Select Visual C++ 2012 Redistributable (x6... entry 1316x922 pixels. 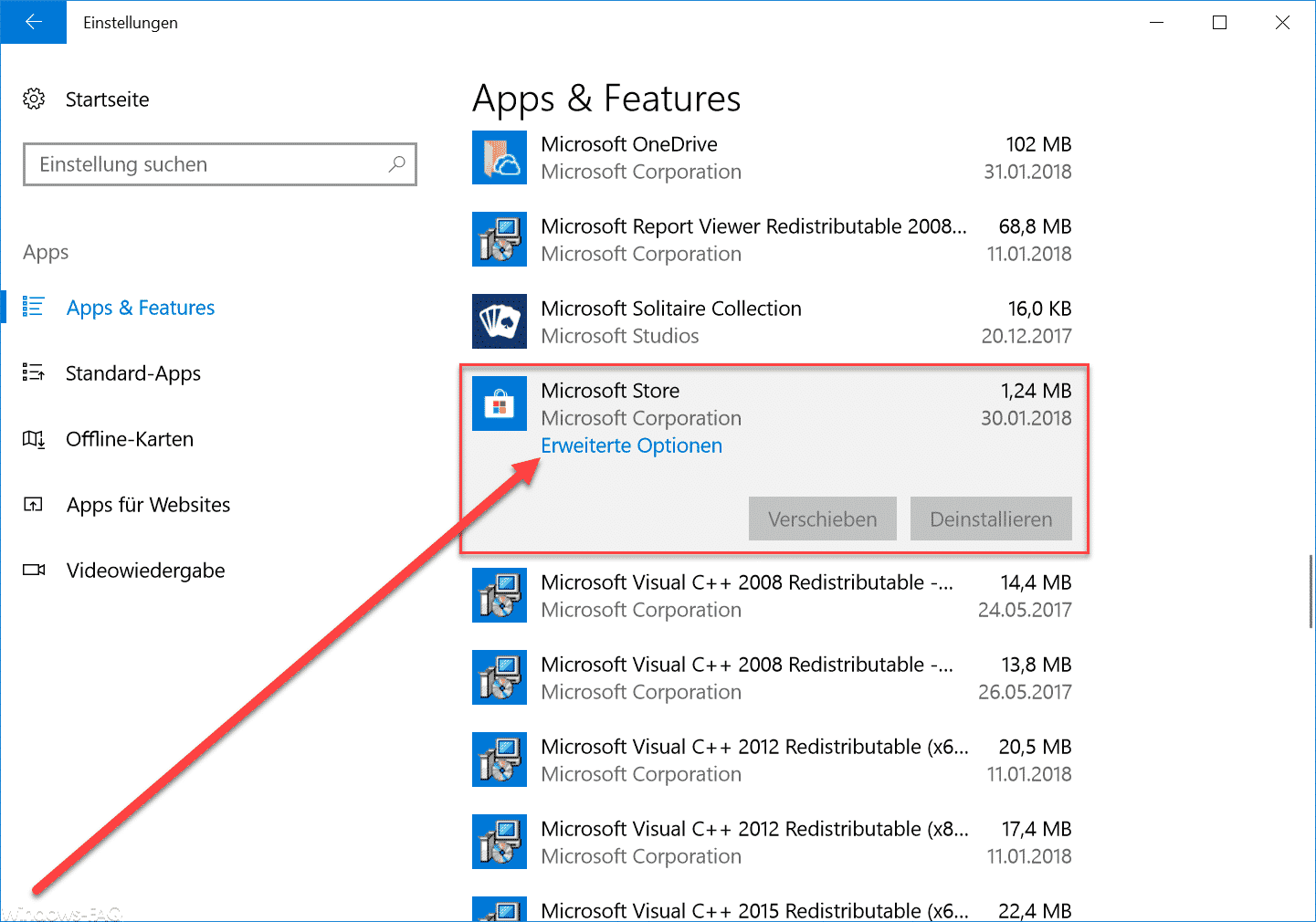pos(754,747)
